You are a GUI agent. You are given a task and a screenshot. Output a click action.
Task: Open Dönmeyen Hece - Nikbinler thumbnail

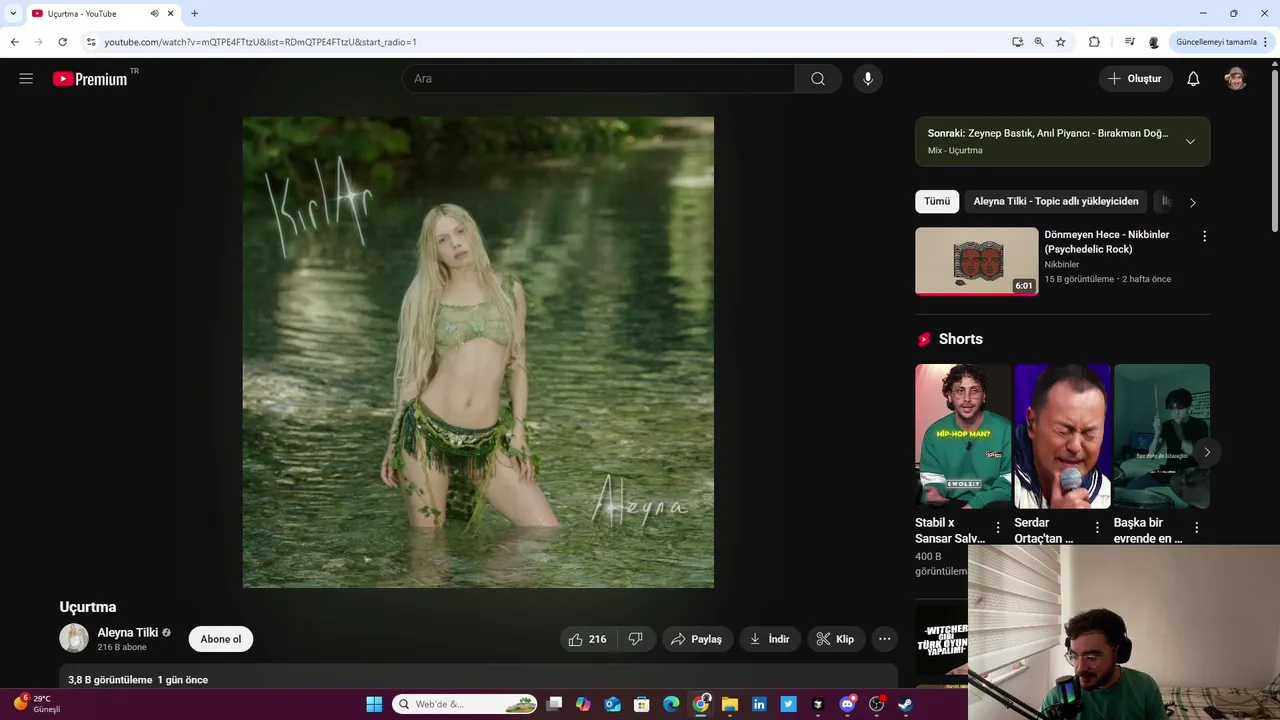pyautogui.click(x=977, y=261)
